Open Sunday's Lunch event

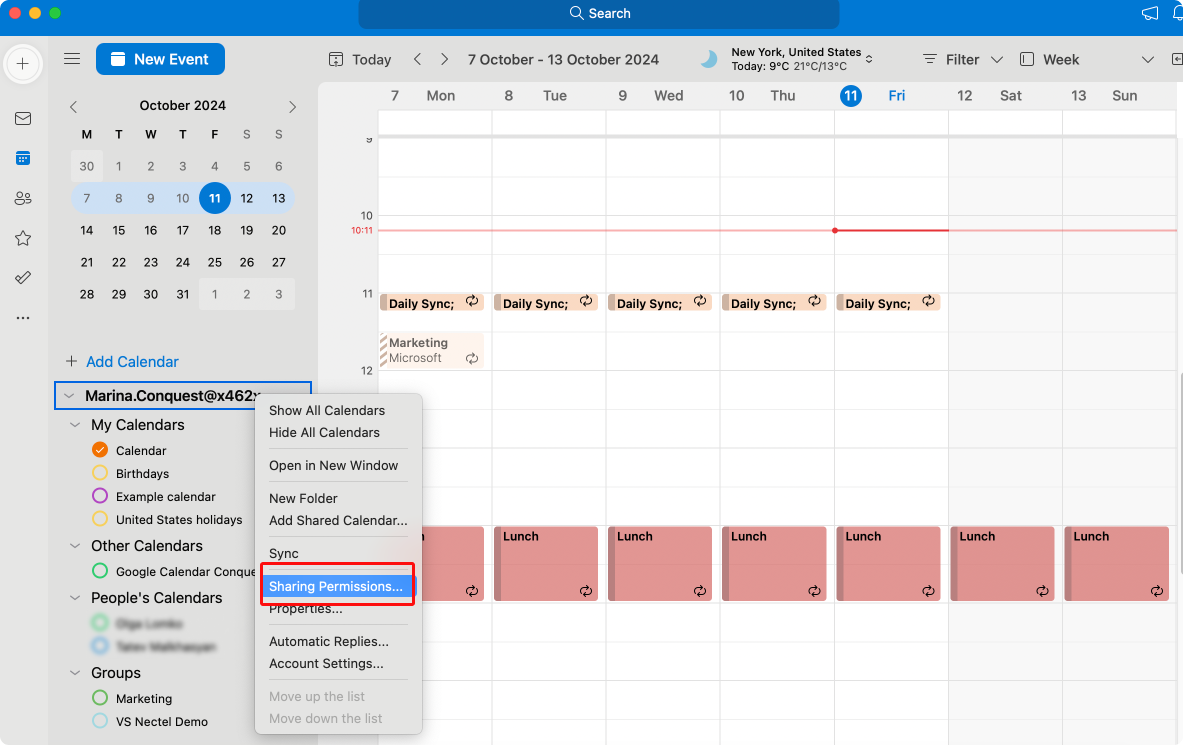(x=1116, y=563)
